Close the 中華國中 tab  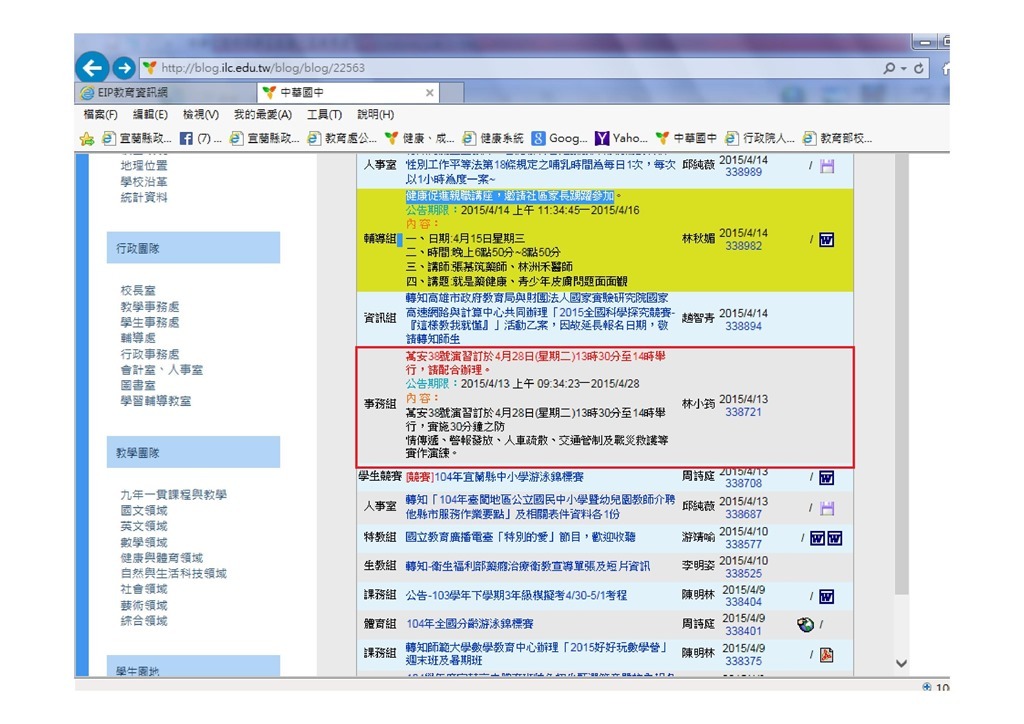(x=430, y=92)
